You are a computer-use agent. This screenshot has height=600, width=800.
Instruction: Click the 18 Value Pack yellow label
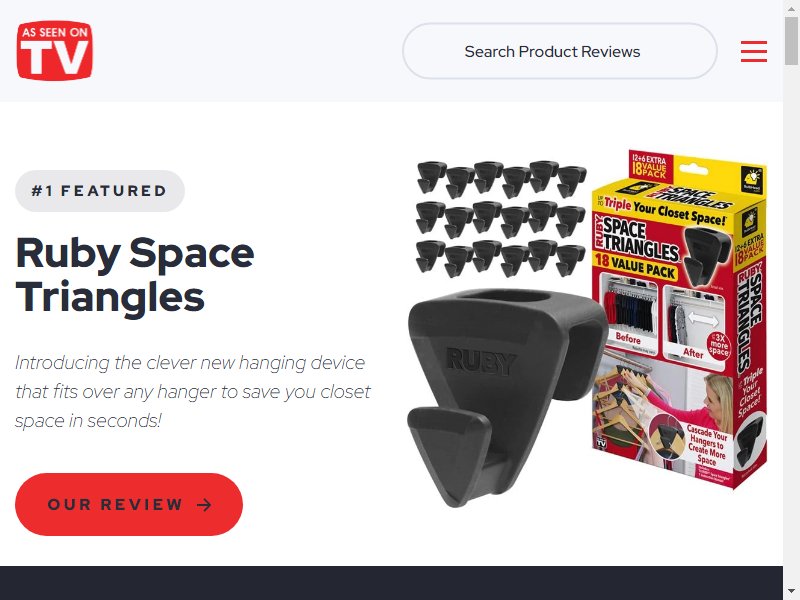pyautogui.click(x=635, y=266)
